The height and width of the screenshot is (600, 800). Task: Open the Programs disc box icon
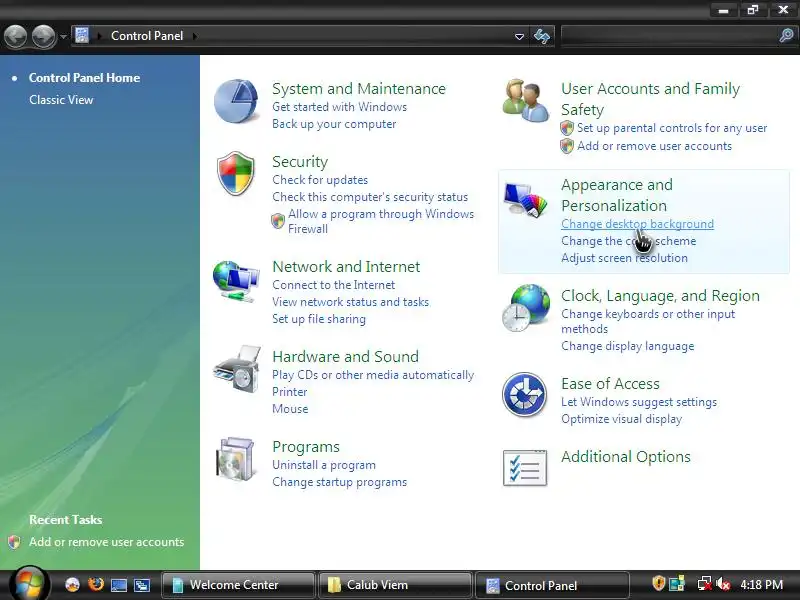235,459
